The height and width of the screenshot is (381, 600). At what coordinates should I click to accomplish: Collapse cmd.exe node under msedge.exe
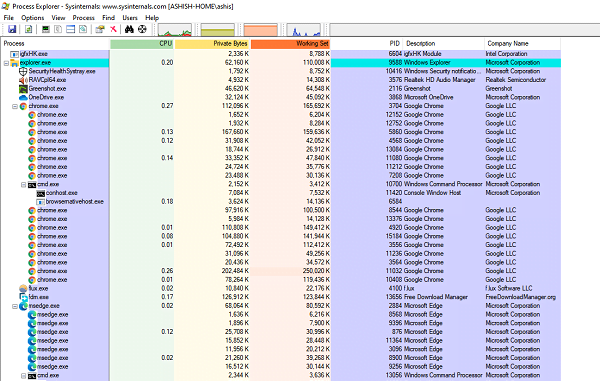tap(23, 376)
